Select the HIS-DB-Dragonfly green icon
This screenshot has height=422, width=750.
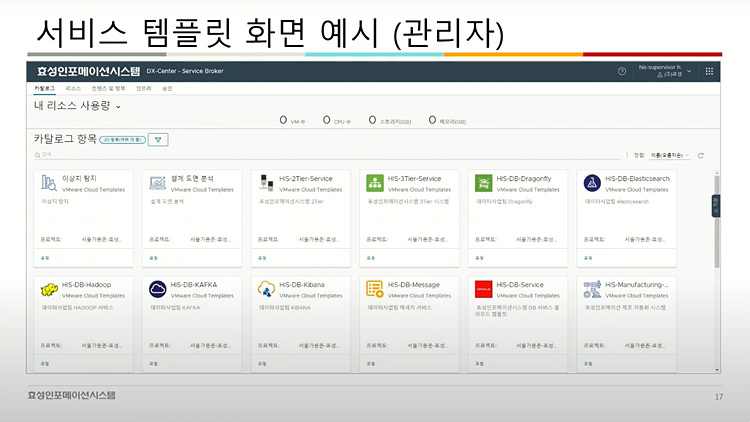pyautogui.click(x=484, y=183)
